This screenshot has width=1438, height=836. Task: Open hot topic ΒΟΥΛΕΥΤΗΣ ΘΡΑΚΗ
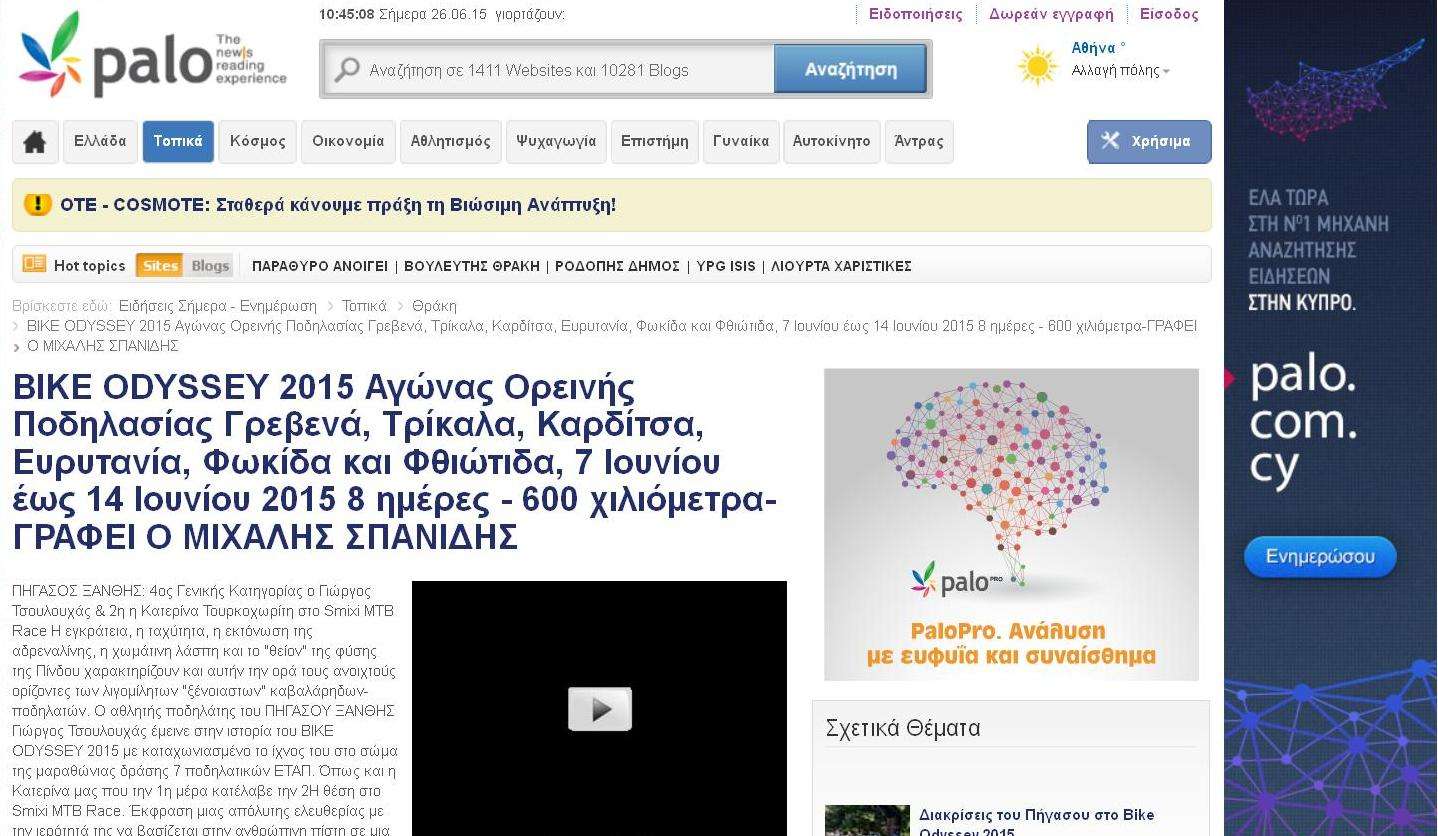click(472, 266)
